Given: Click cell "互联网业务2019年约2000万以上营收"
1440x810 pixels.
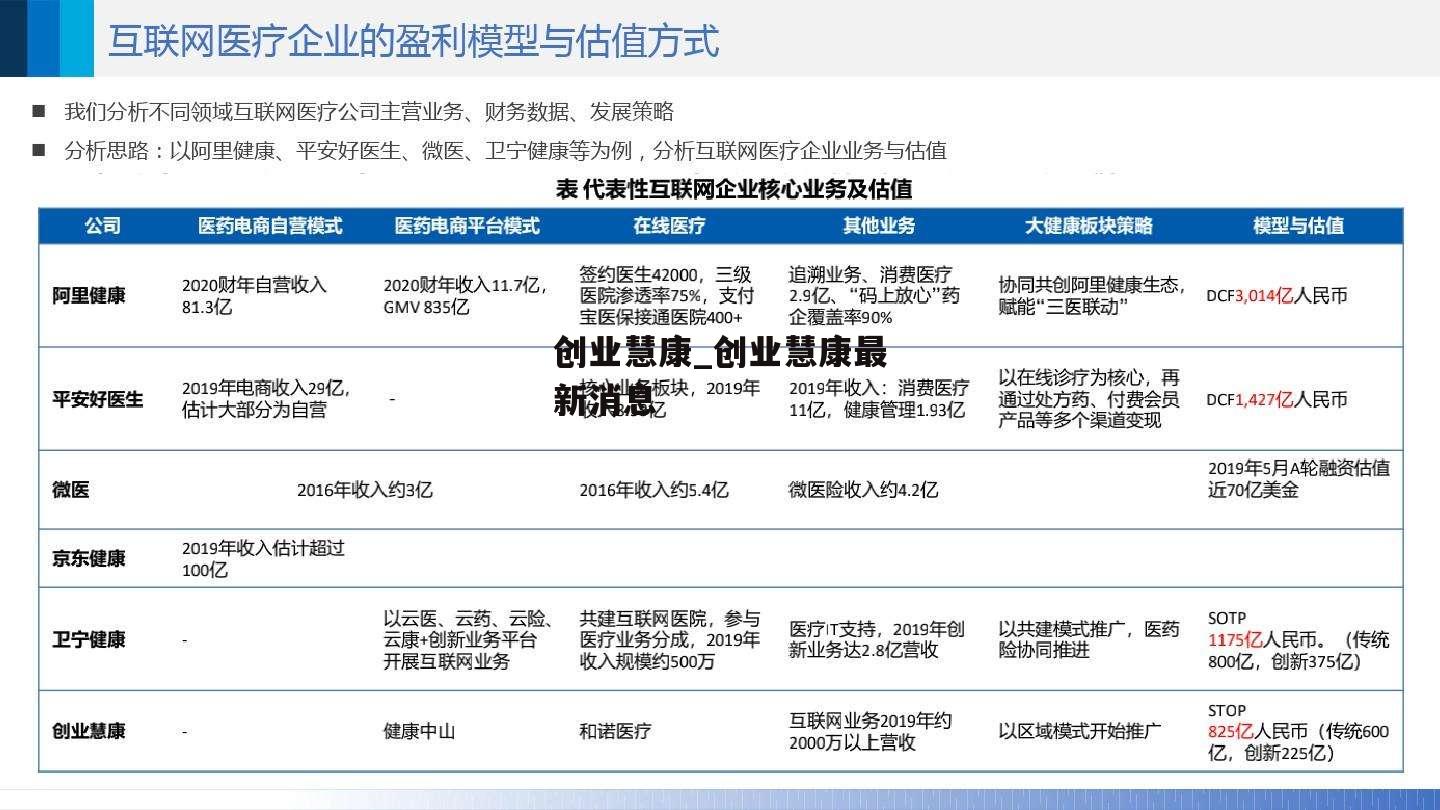Looking at the screenshot, I should 870,731.
